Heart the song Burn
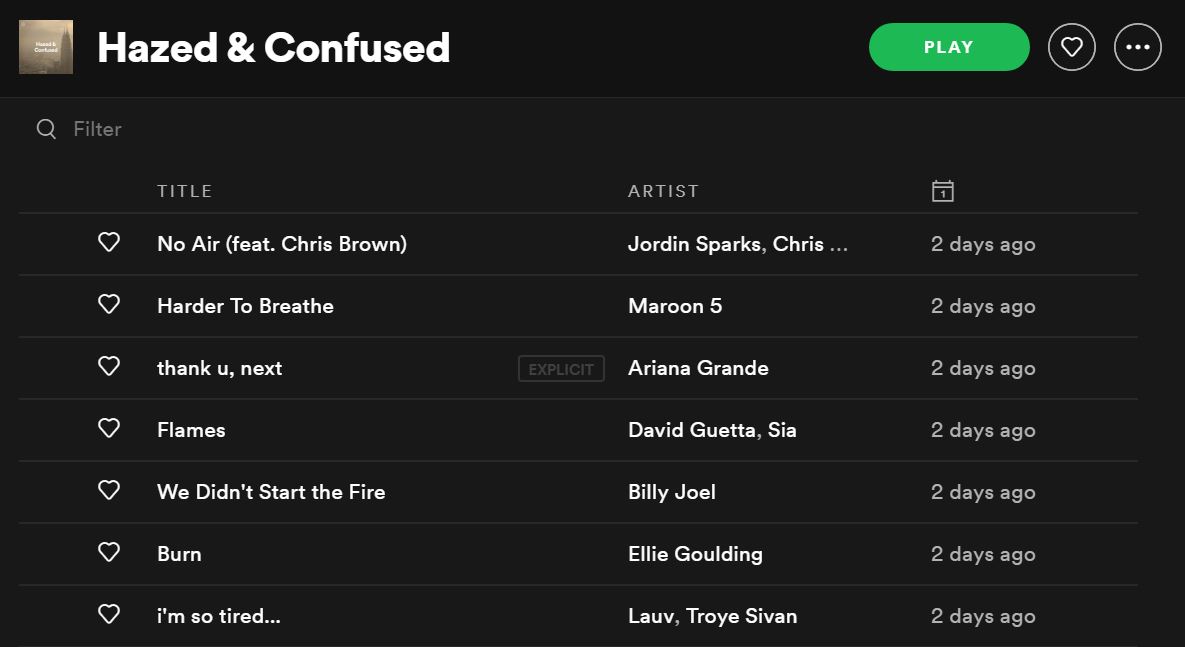Viewport: 1185px width, 647px height. click(x=109, y=553)
